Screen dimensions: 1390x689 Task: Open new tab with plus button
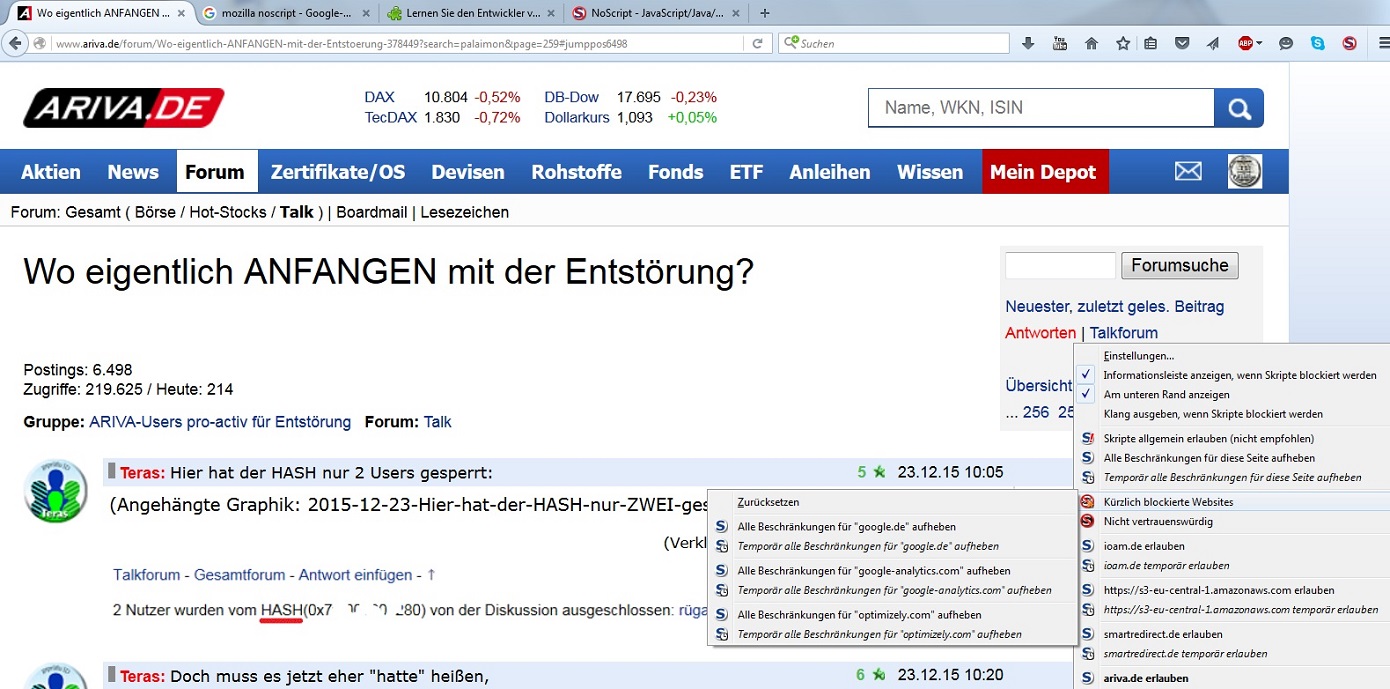765,13
